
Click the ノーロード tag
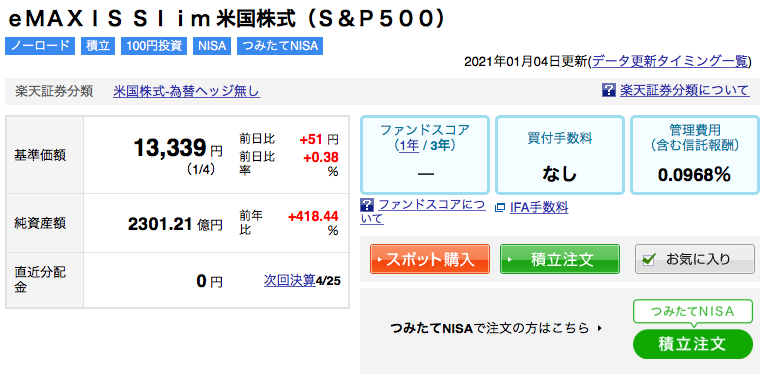(40, 46)
